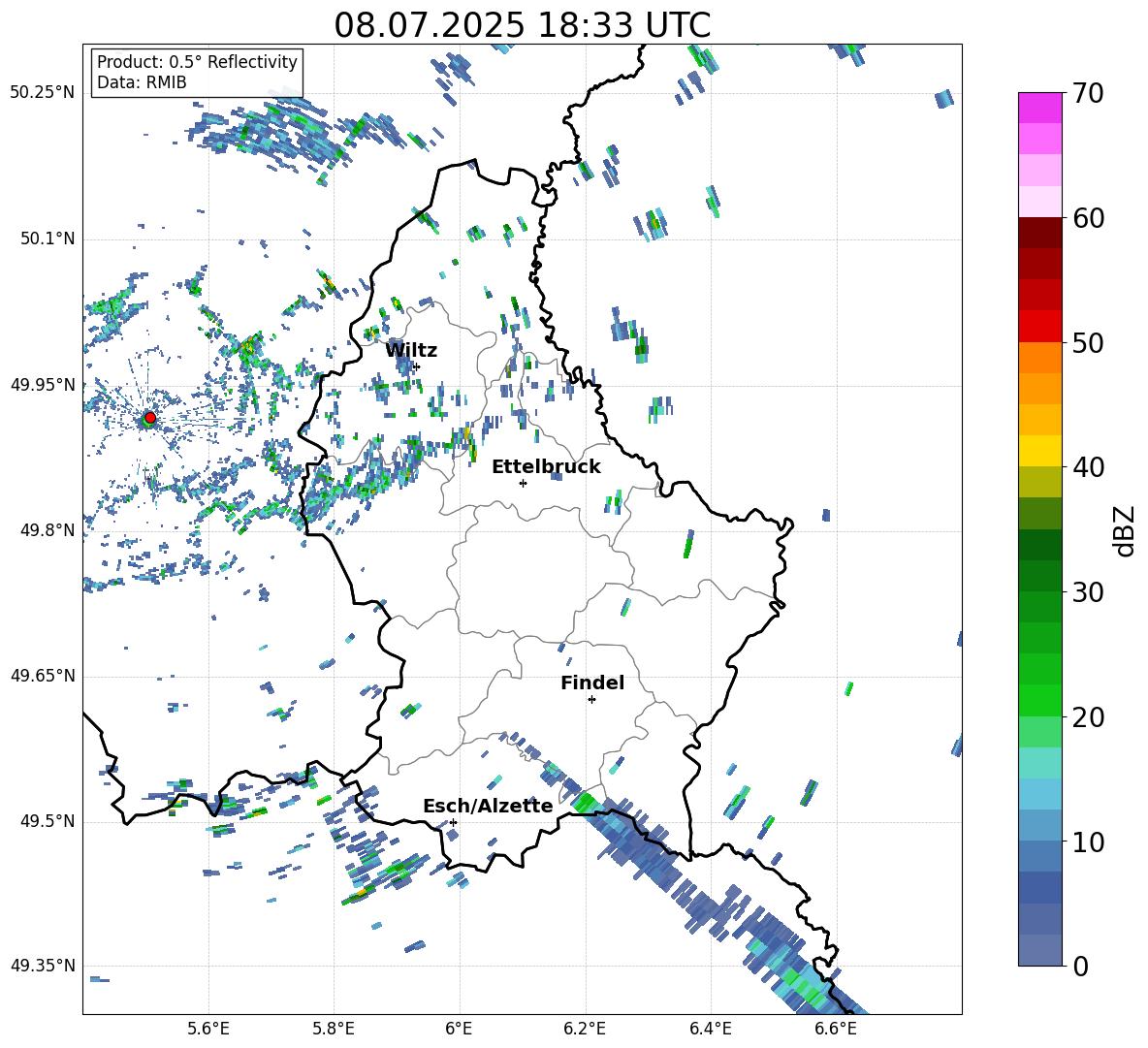Click the Data: RMIB text
Viewport: 1148px width, 1048px height.
[142, 82]
